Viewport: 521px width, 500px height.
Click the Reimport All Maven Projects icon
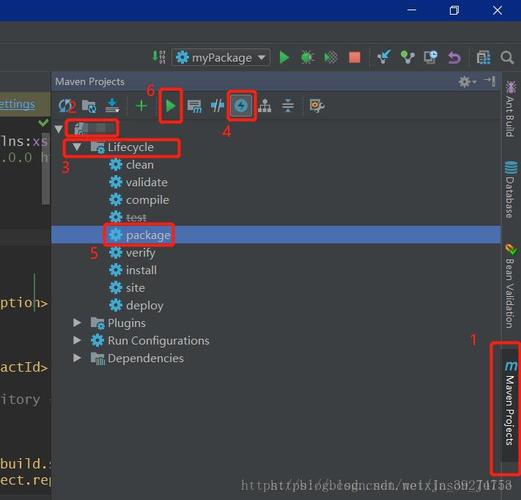pyautogui.click(x=65, y=106)
